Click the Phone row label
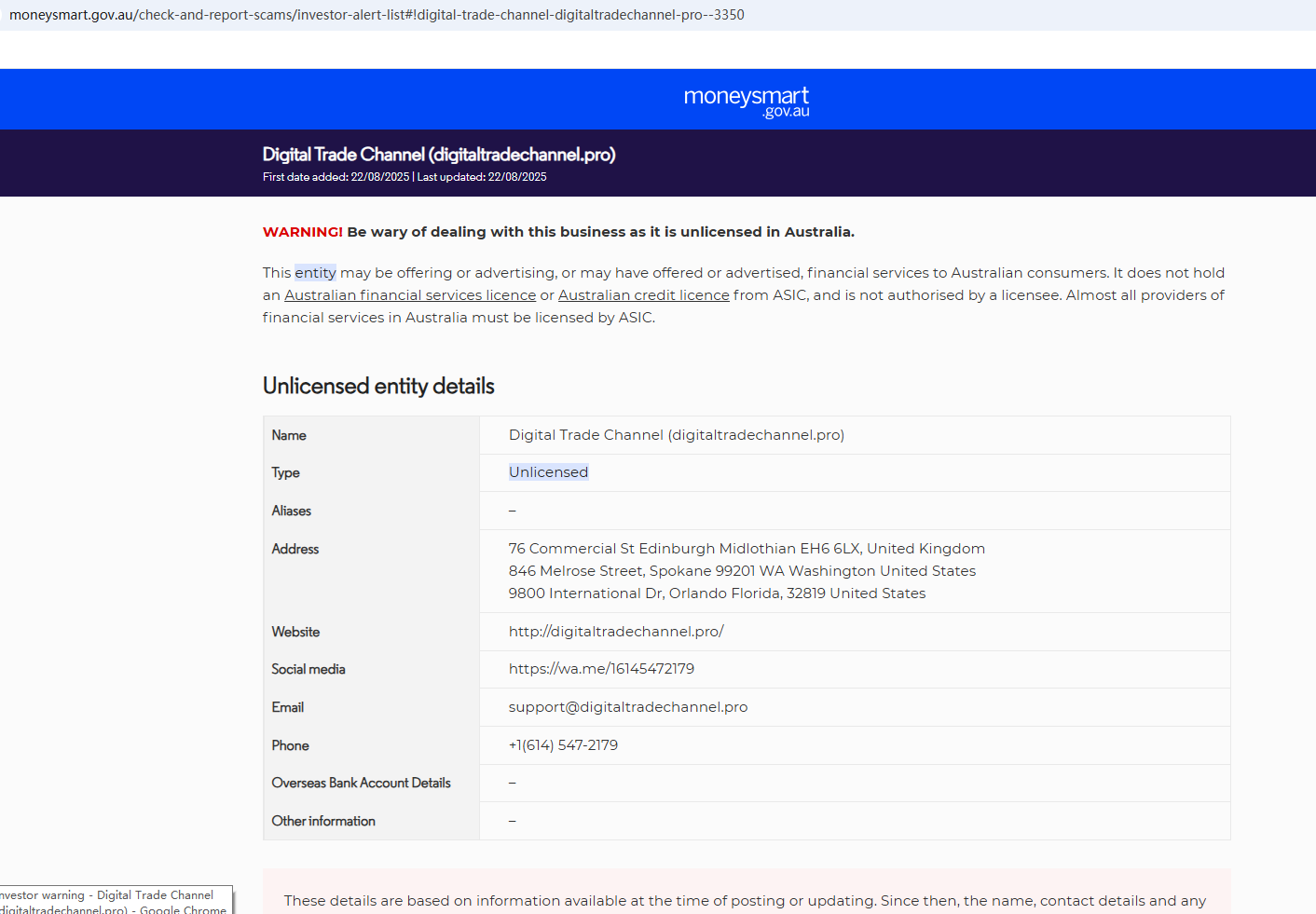1316x914 pixels. click(x=290, y=745)
